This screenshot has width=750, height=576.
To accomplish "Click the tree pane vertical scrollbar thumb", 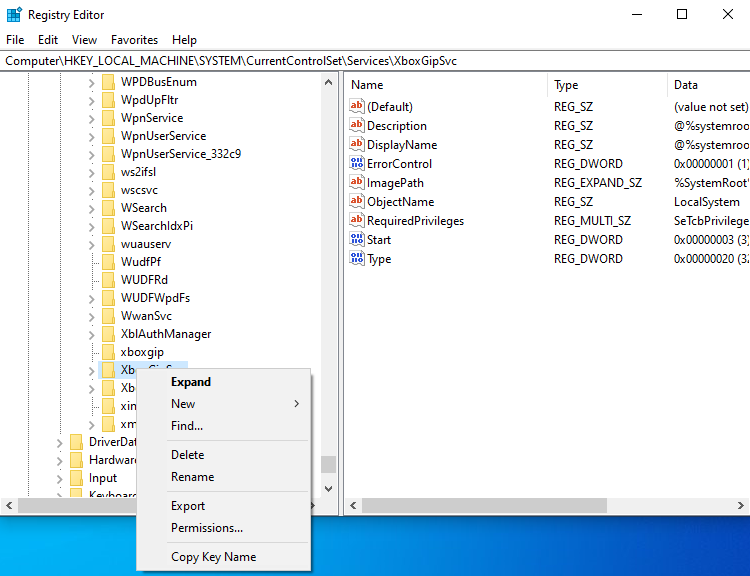I will point(328,464).
